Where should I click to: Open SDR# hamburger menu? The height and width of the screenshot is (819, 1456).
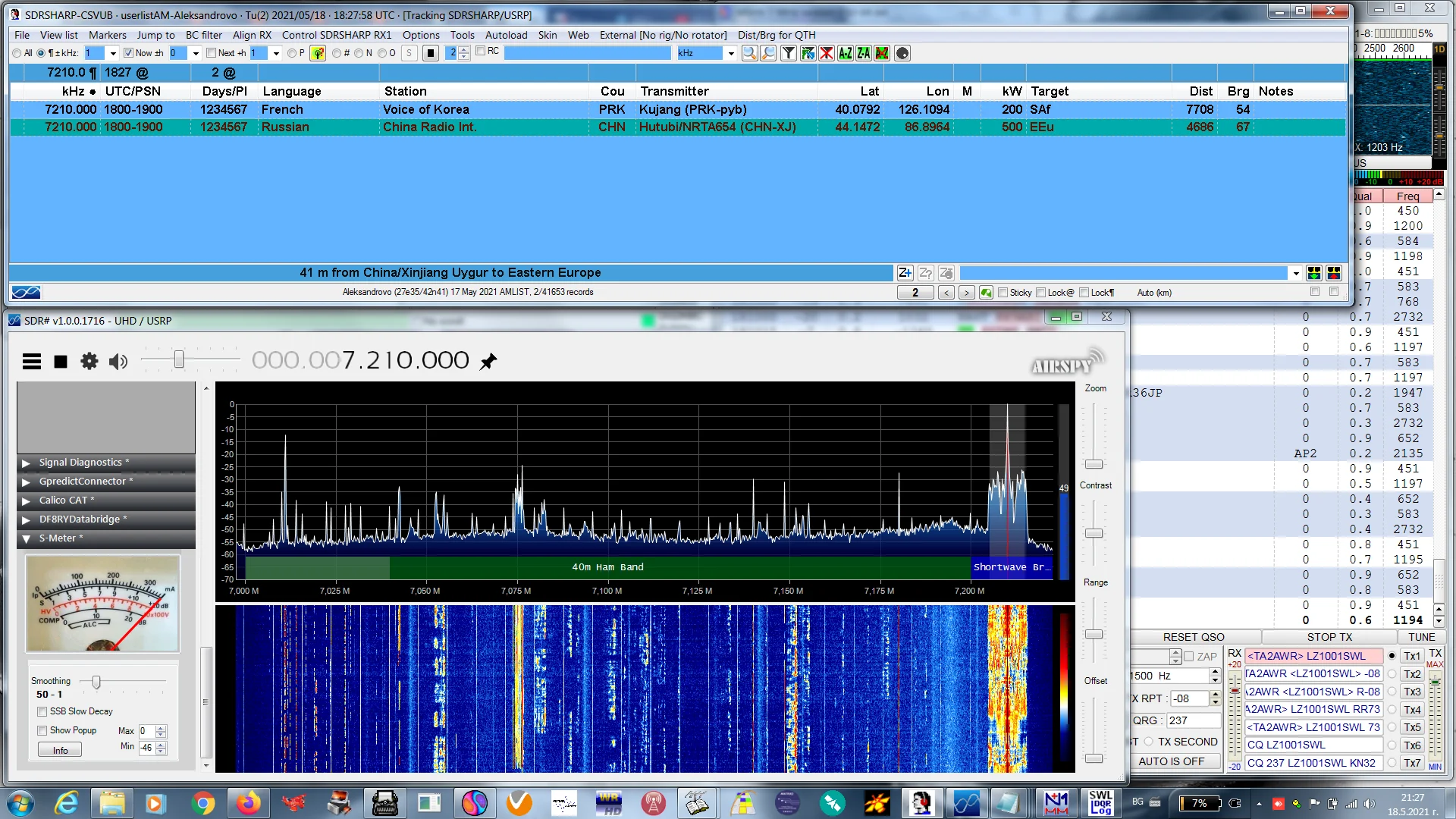(x=32, y=362)
